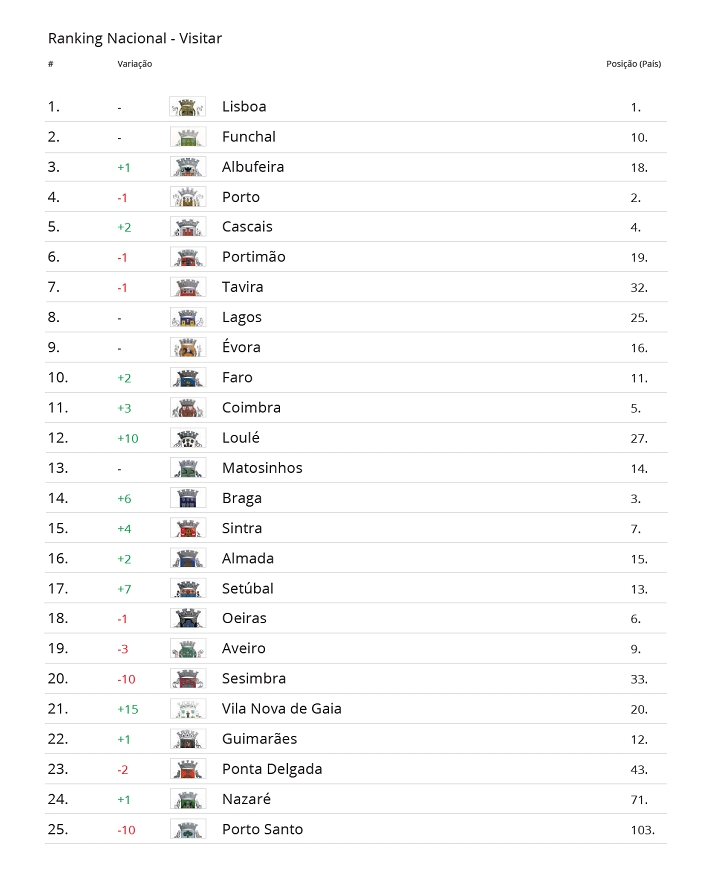This screenshot has width=708, height=877.
Task: Select the Coimbra ranking entry
Action: 251,408
